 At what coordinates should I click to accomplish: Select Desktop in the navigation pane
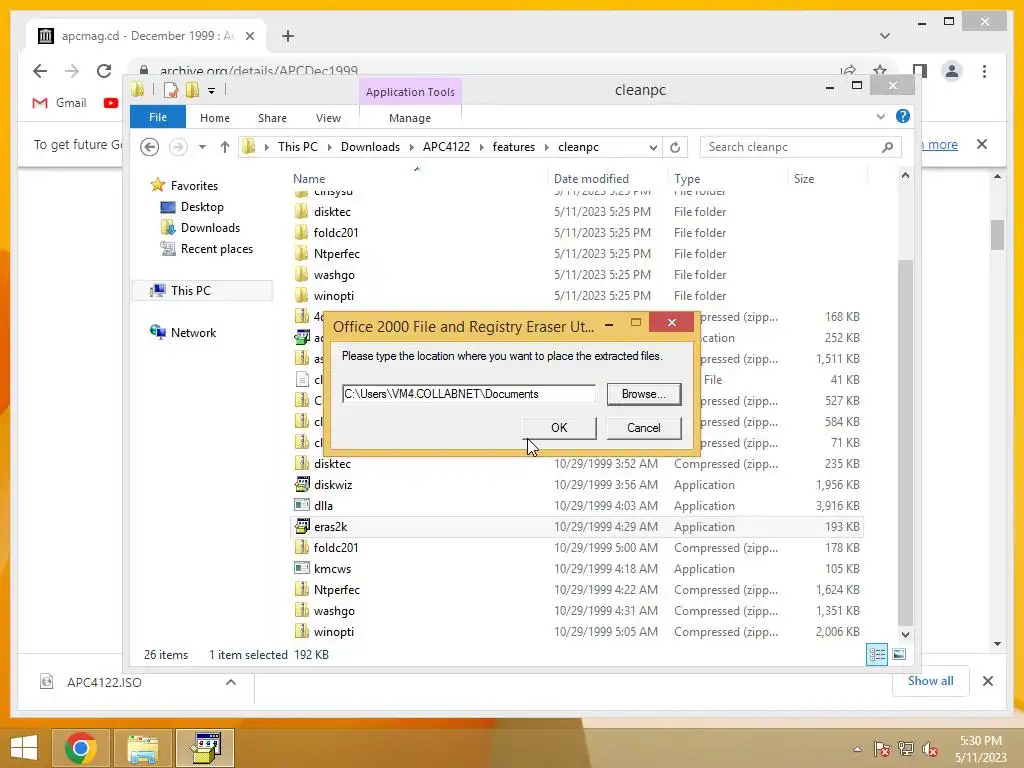coord(202,207)
